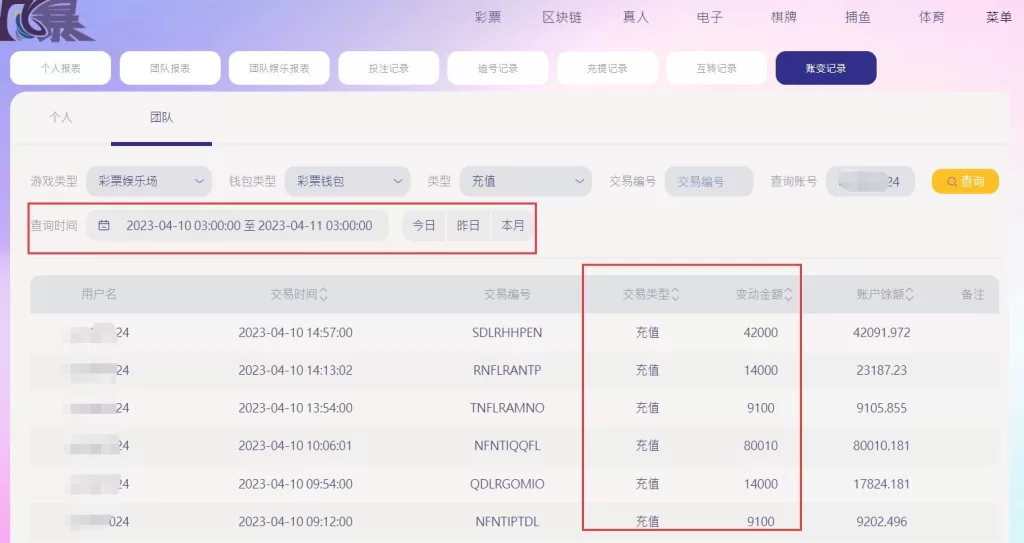Image resolution: width=1024 pixels, height=543 pixels.
Task: Click transaction ID NFNTIQQFL
Action: [x=507, y=446]
